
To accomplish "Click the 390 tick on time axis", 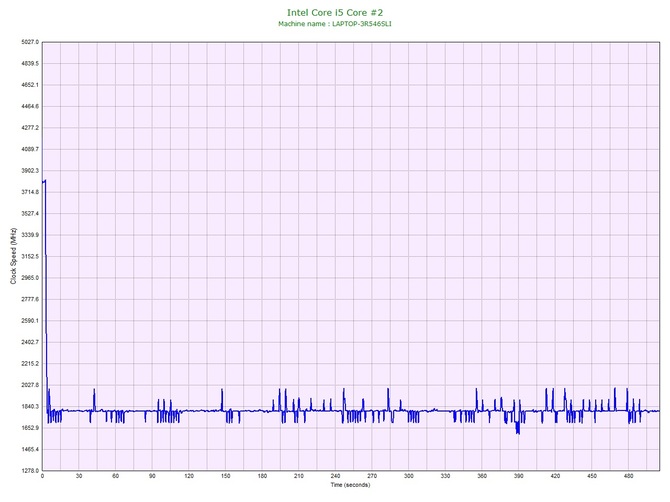I will coord(519,476).
